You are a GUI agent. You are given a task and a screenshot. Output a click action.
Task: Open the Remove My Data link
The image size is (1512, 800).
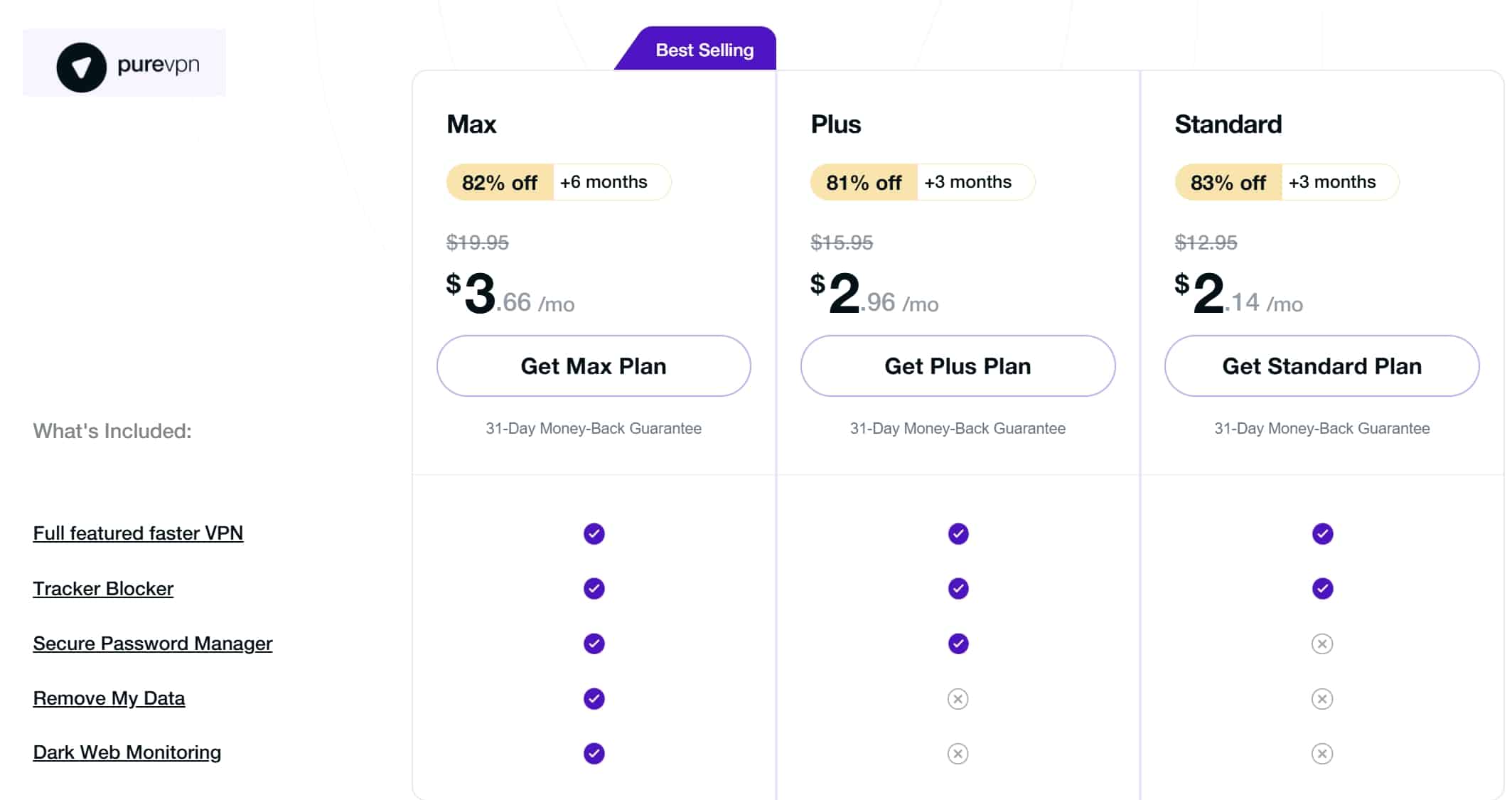[109, 698]
